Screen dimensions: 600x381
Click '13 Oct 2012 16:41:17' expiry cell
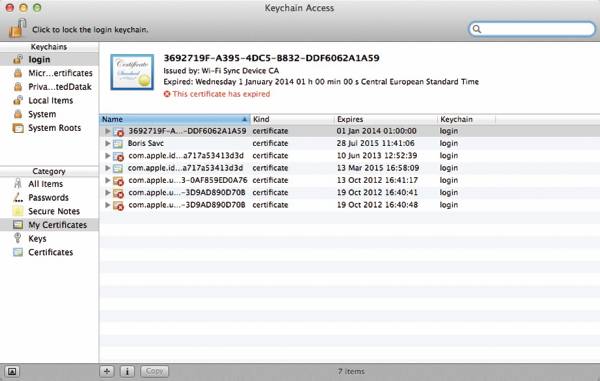coord(377,180)
